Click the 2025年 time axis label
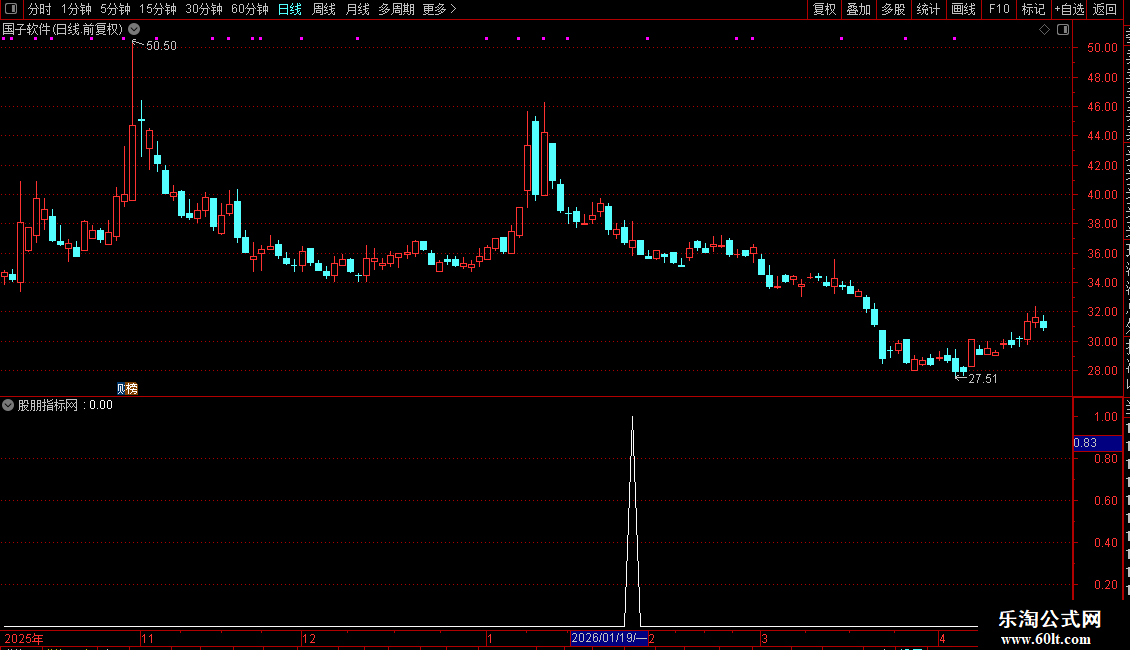The height and width of the screenshot is (650, 1130). coord(24,638)
